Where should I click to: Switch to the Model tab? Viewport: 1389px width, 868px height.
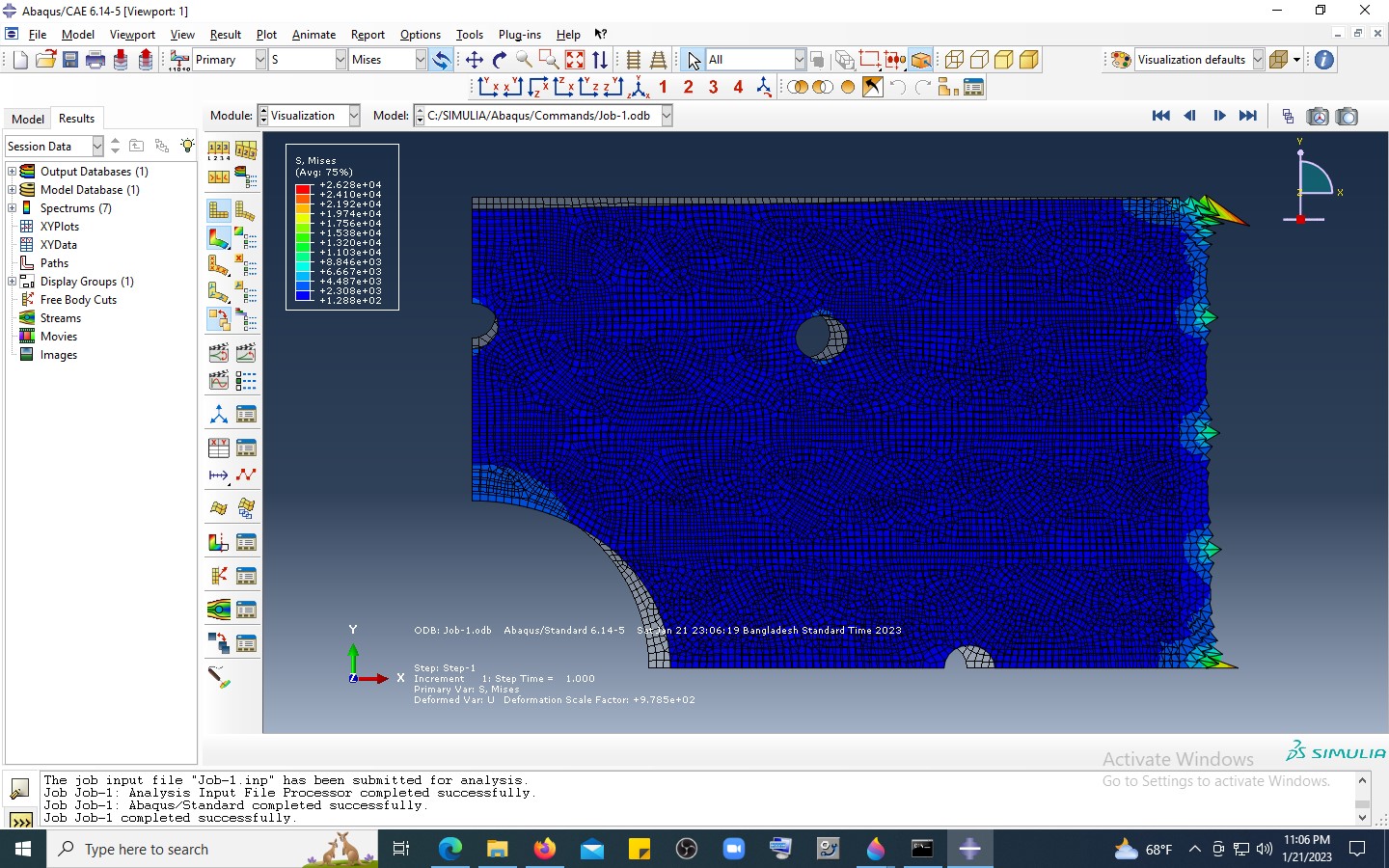coord(28,119)
